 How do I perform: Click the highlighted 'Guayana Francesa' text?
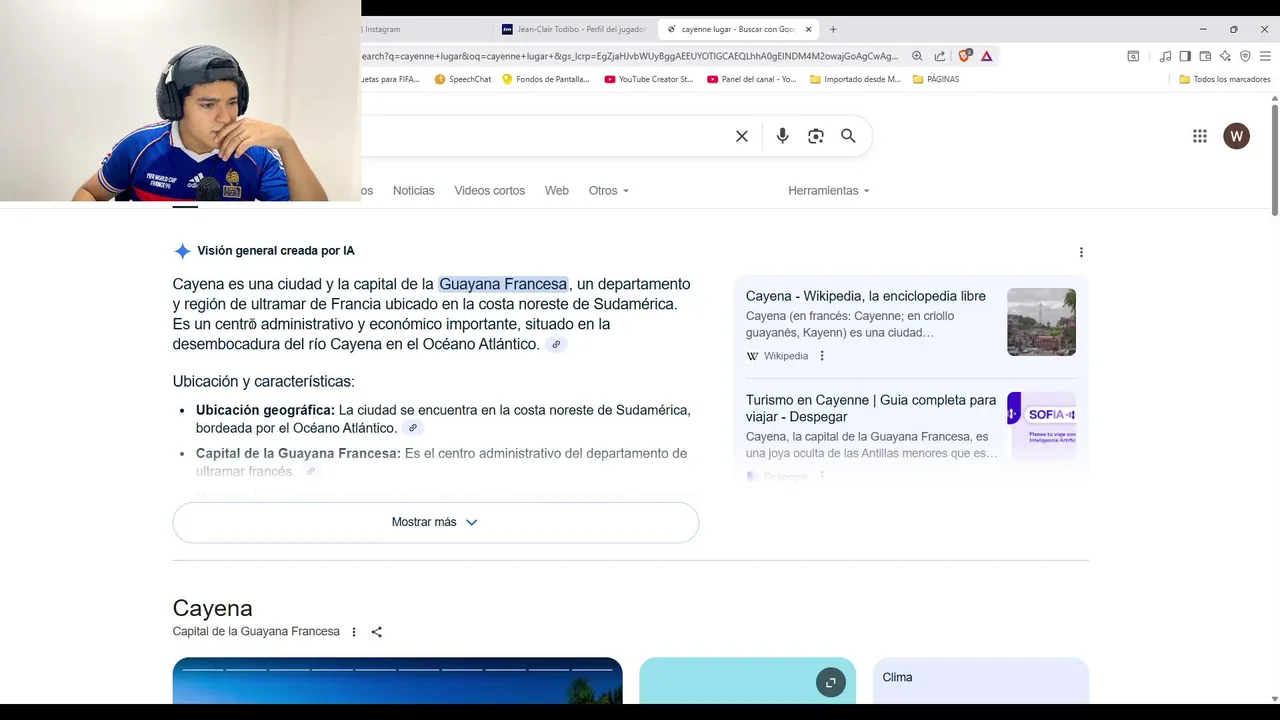tap(503, 284)
